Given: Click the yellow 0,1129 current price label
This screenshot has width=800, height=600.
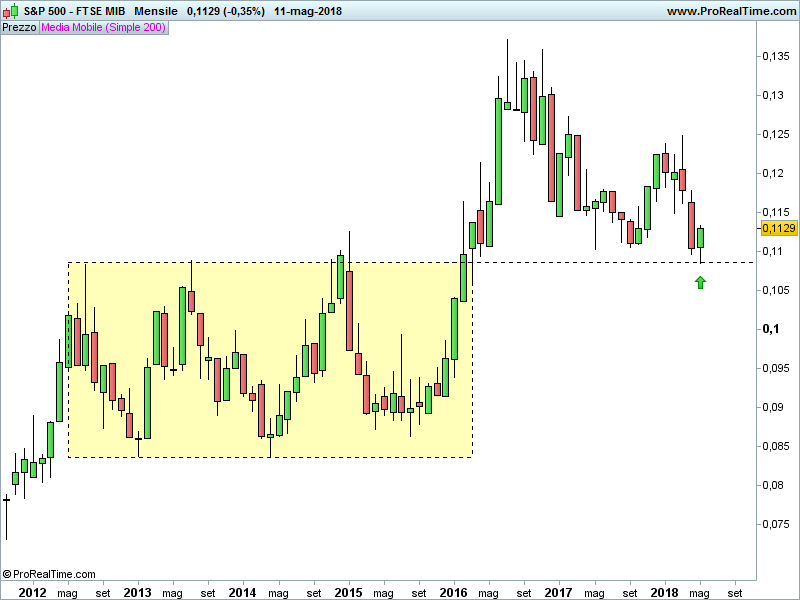Looking at the screenshot, I should 779,228.
